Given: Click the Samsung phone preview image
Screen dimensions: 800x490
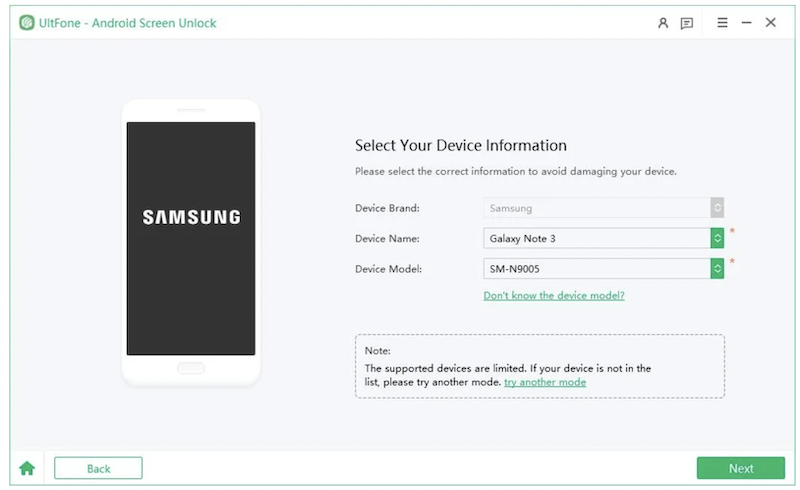Looking at the screenshot, I should click(x=191, y=242).
